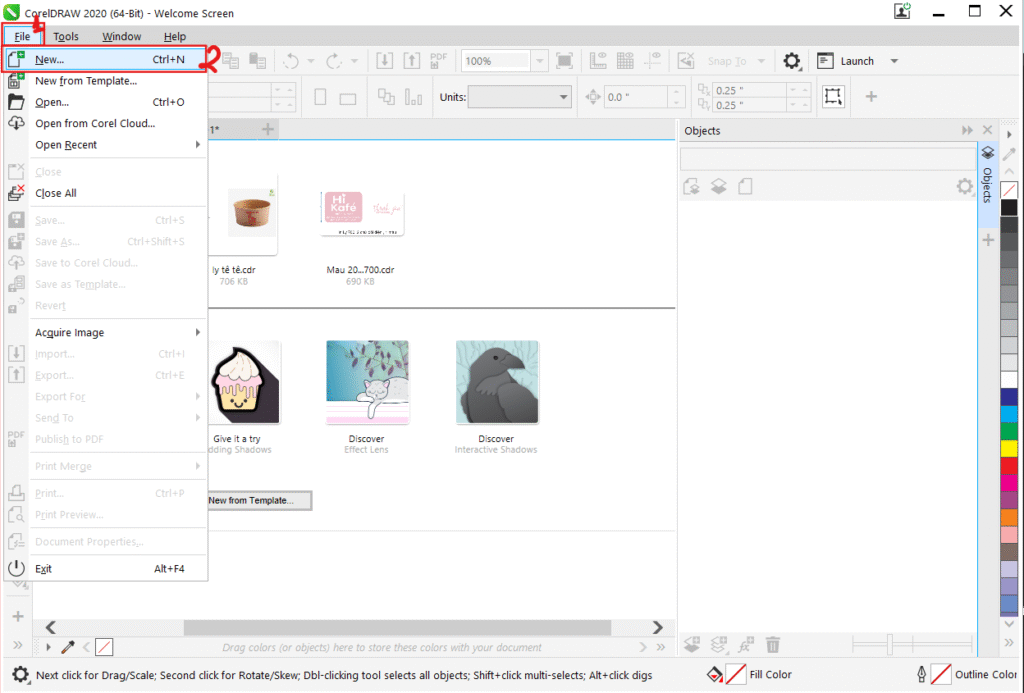The width and height of the screenshot is (1024, 693).
Task: Click the page icon in the Objects docker toolbar
Action: coord(745,187)
